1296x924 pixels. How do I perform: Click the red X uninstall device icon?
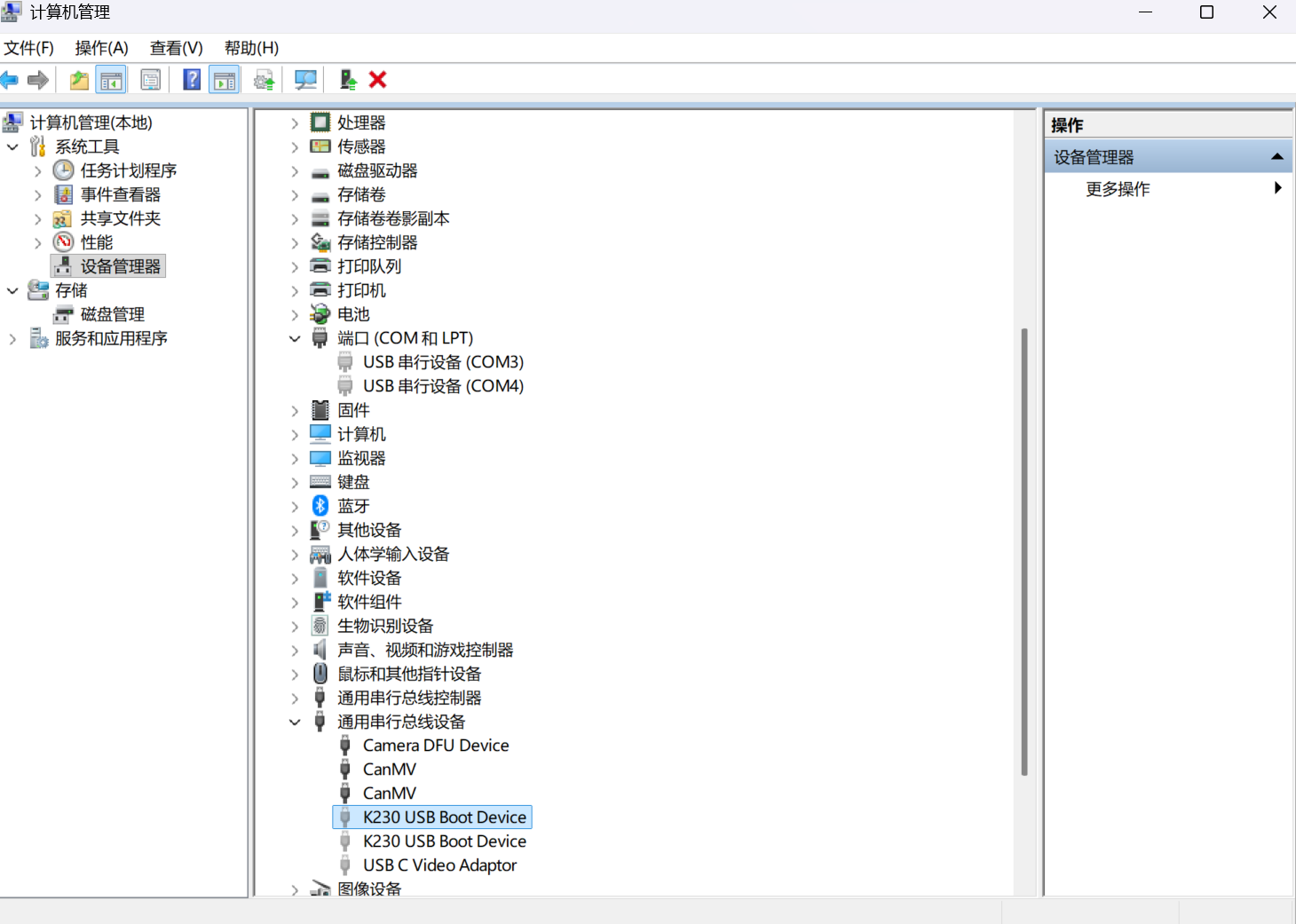tap(377, 80)
